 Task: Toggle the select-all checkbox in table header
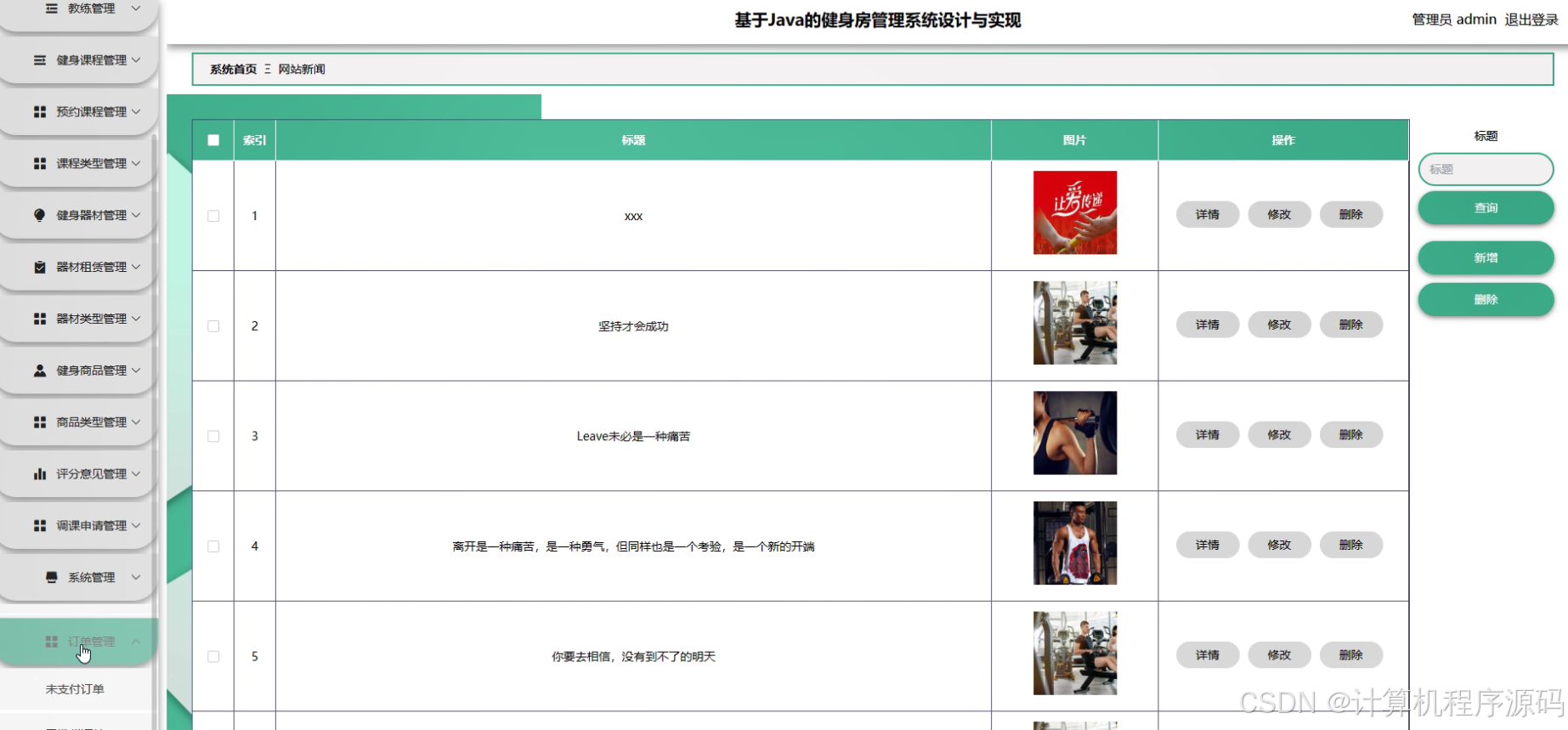(x=213, y=140)
